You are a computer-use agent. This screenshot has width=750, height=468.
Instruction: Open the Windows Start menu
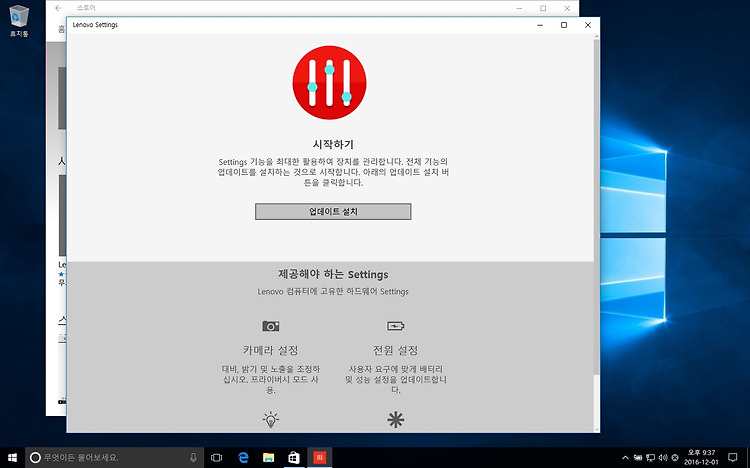click(12, 457)
